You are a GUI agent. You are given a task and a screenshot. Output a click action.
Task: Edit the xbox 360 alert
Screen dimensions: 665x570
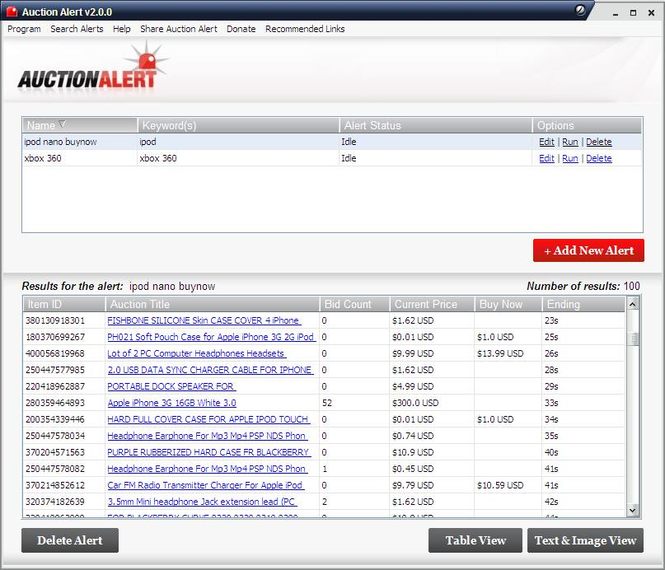pyautogui.click(x=547, y=158)
